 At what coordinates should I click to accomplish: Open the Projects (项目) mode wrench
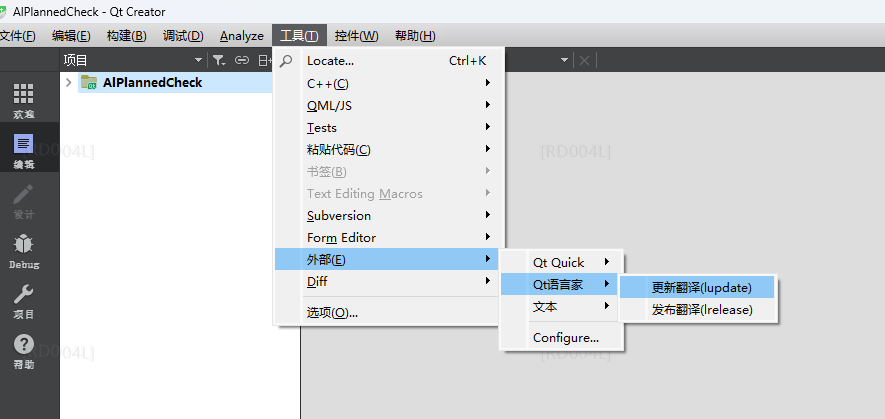point(24,300)
